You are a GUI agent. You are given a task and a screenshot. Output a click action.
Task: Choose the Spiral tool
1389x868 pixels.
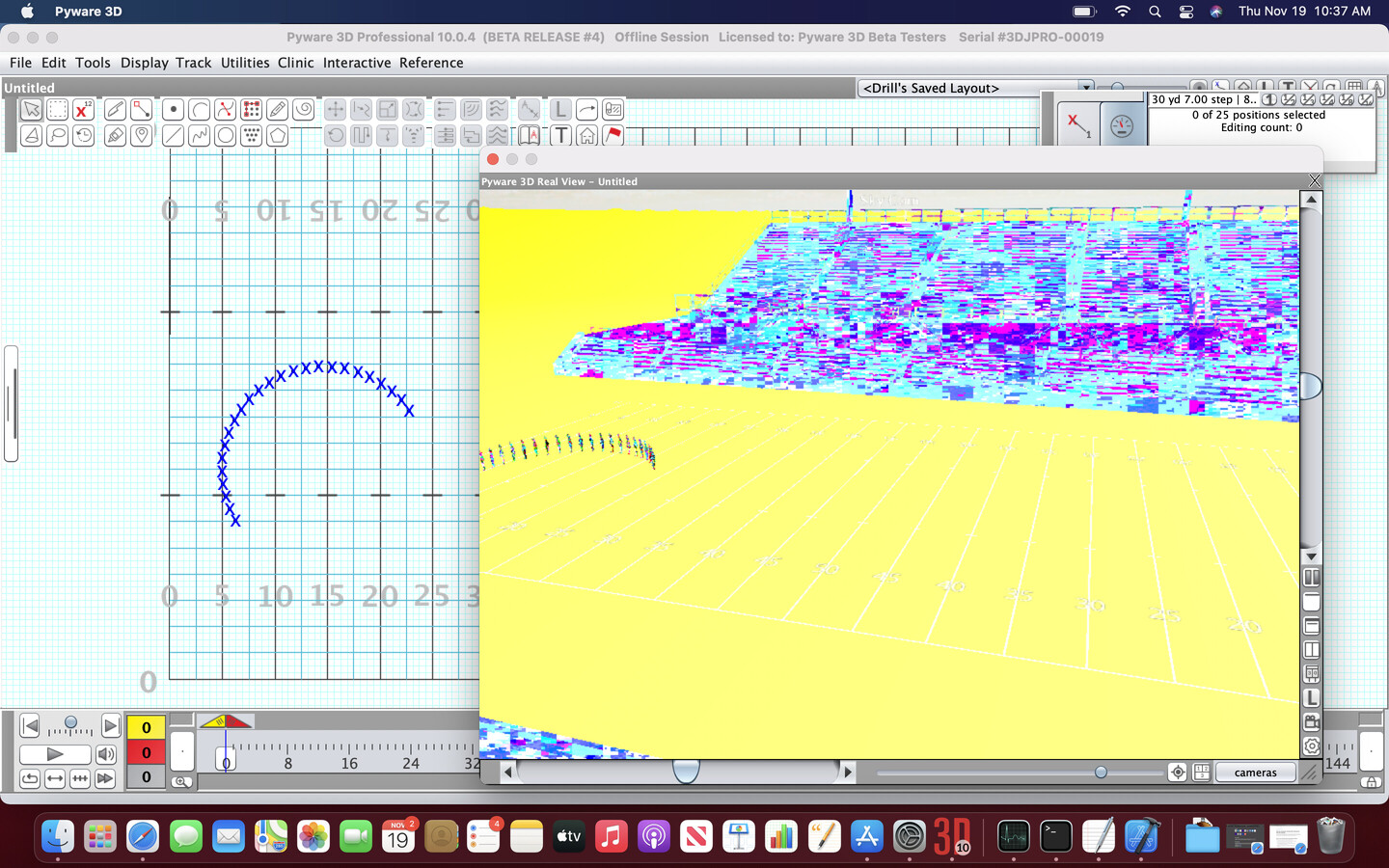click(x=303, y=109)
